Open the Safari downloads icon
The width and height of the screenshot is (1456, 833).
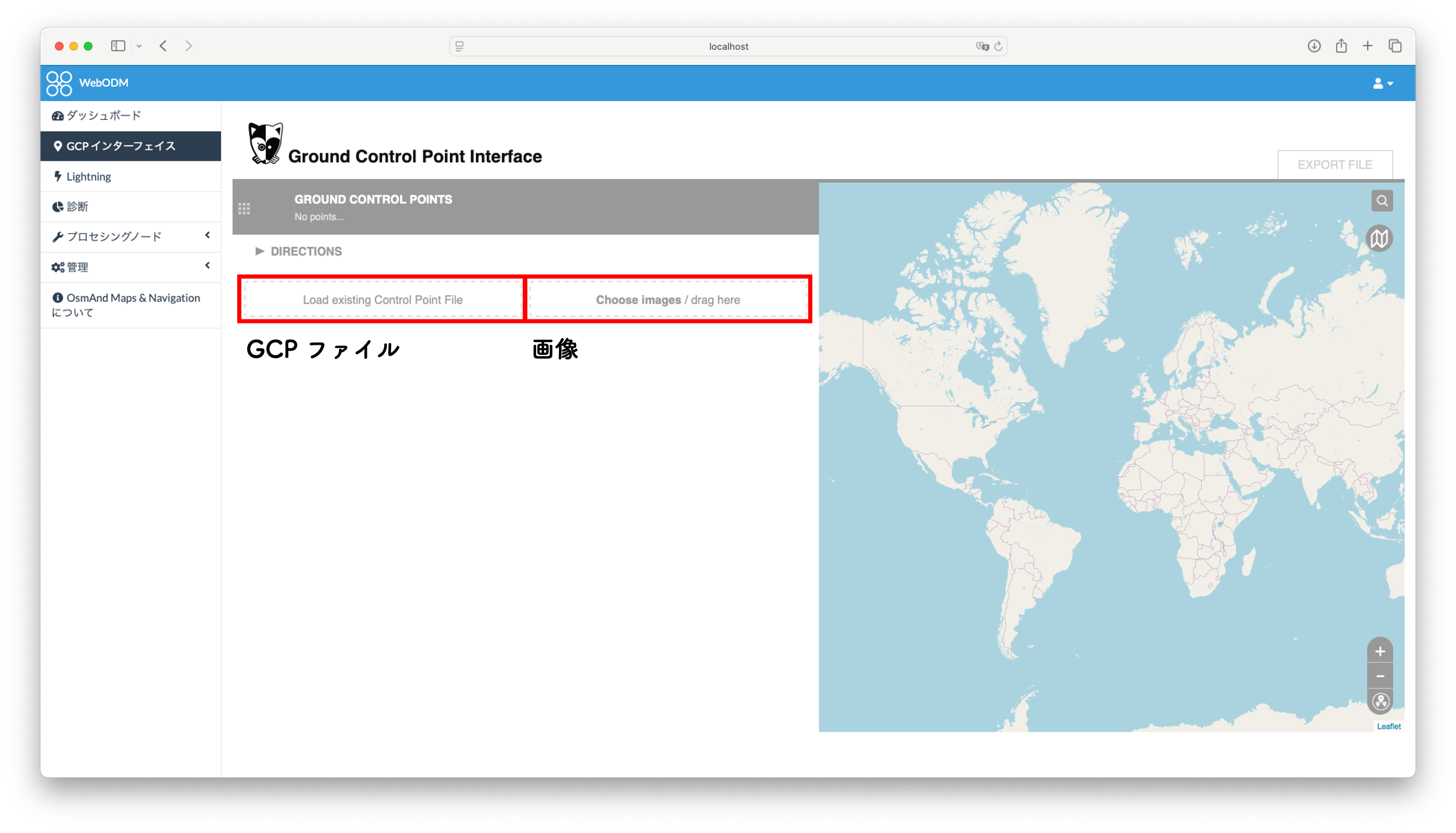pos(1314,46)
